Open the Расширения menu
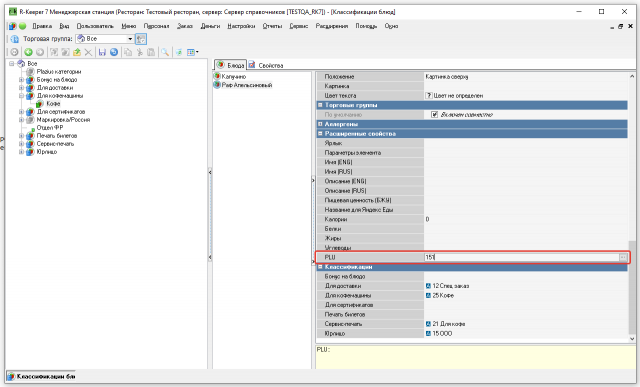This screenshot has height=387, width=640. (x=332, y=26)
